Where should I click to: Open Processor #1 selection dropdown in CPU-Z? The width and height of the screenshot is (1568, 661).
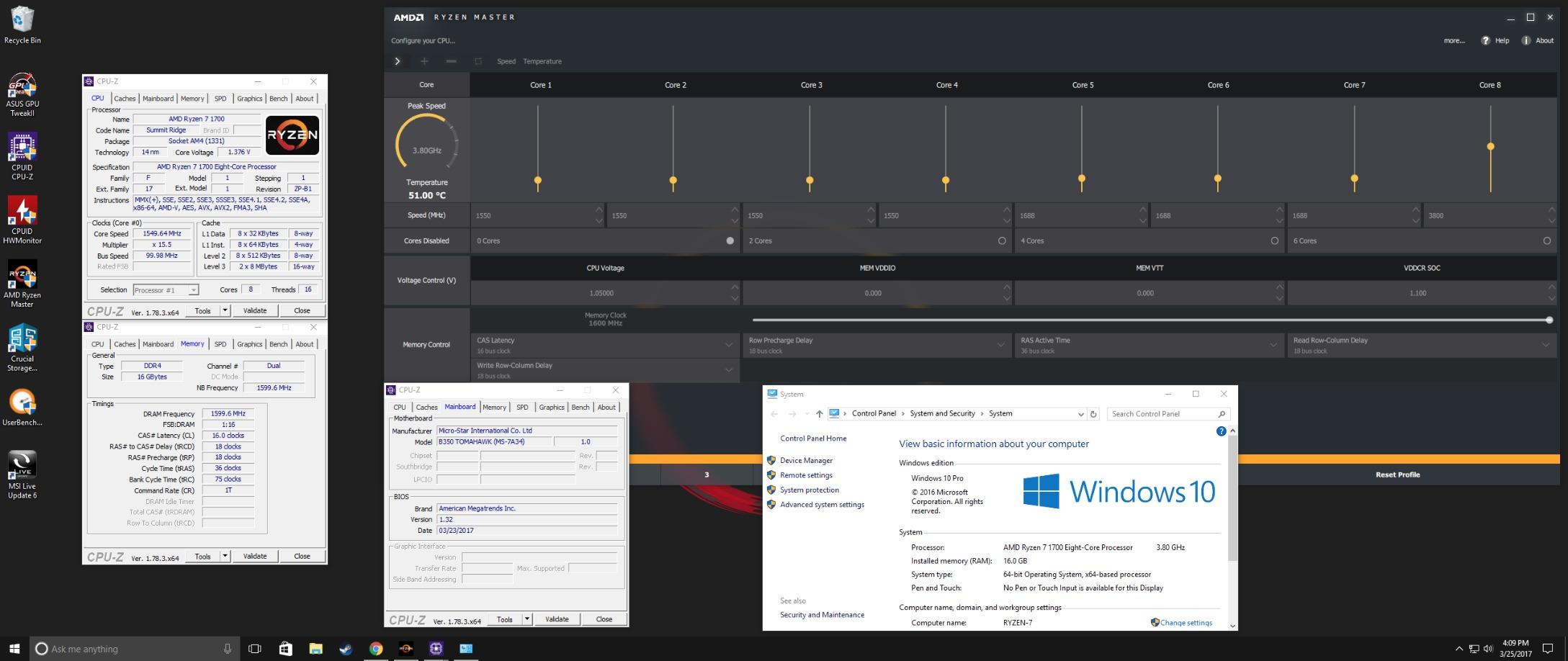[166, 290]
